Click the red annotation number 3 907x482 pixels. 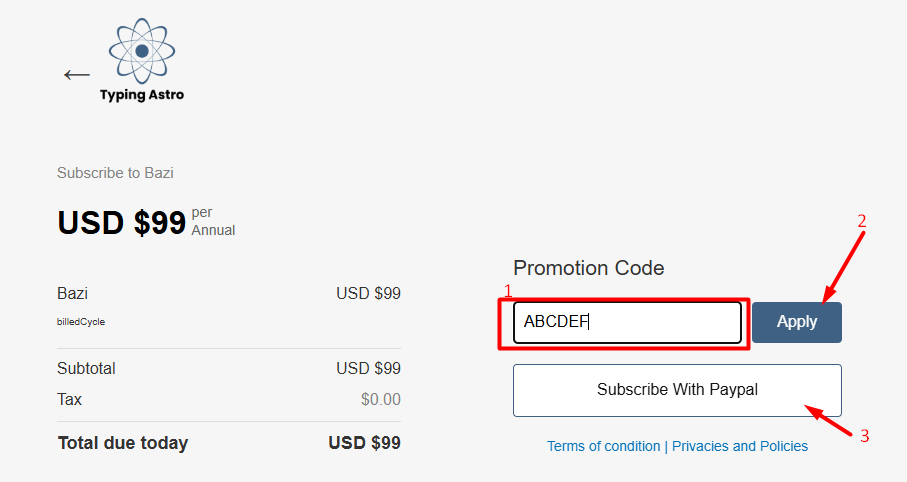(865, 436)
